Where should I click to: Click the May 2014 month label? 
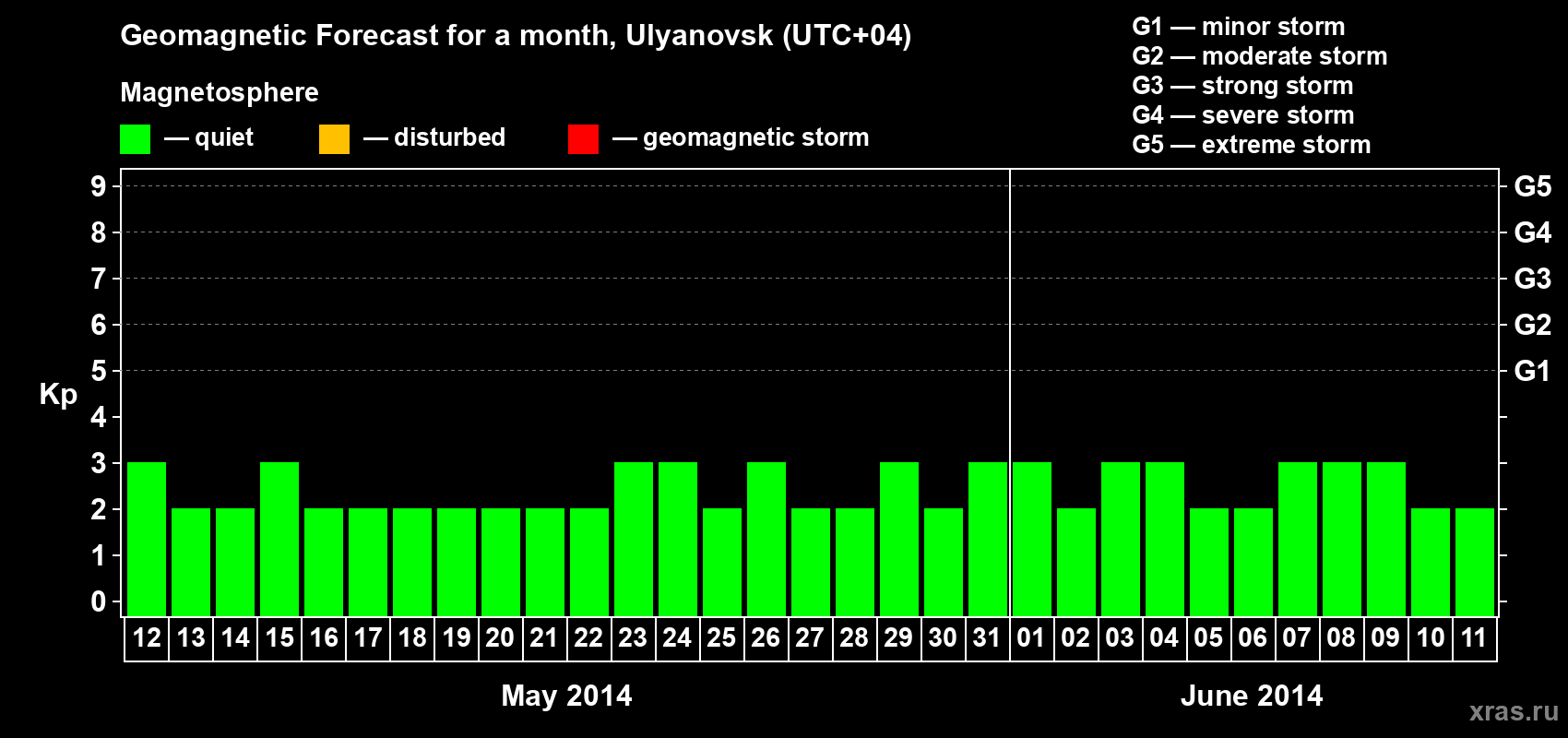click(x=566, y=696)
